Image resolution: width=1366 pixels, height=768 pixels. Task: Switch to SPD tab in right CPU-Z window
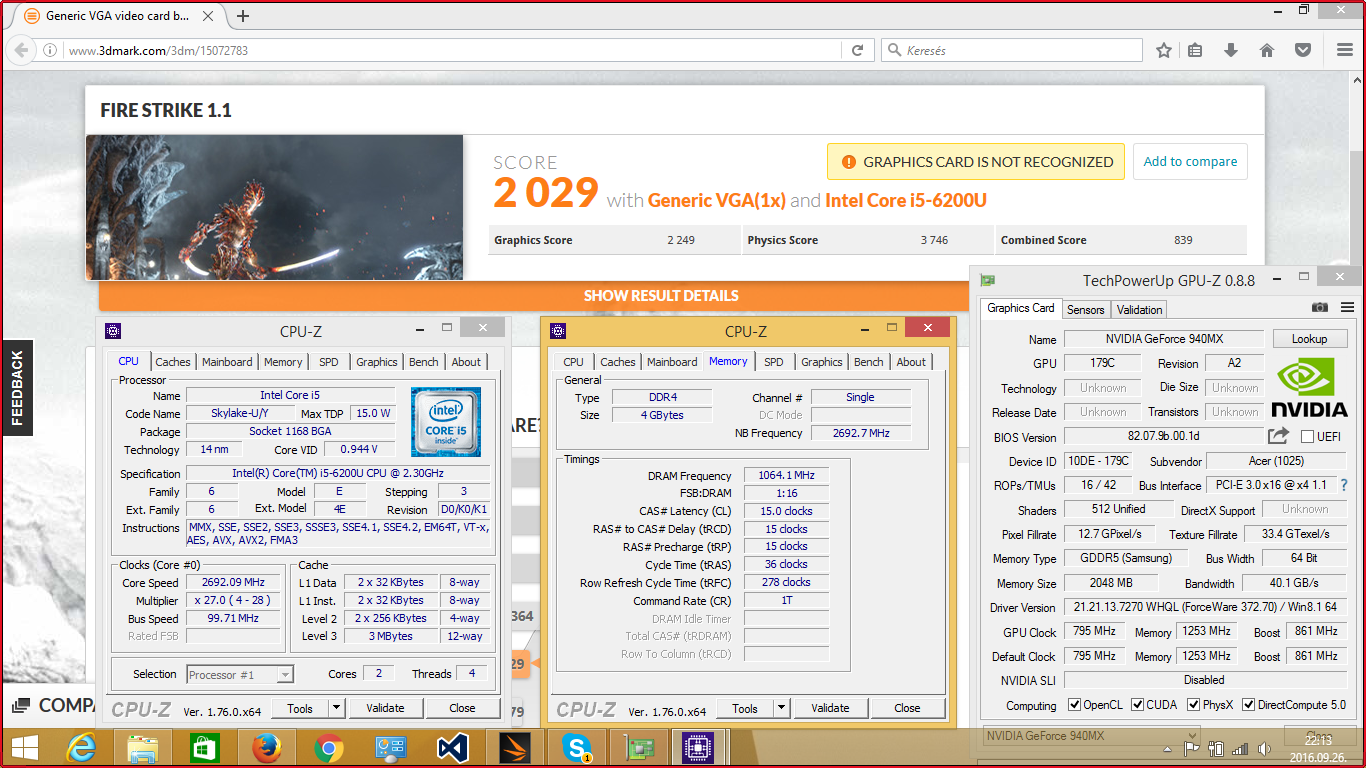coord(774,362)
